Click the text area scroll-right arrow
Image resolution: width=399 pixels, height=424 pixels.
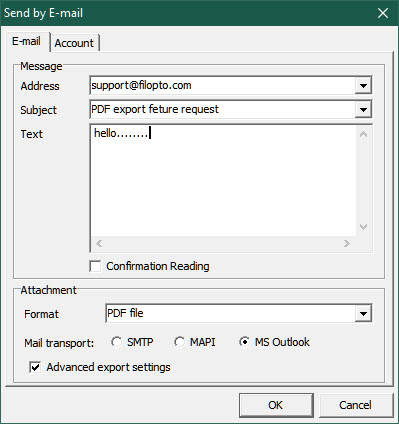[x=347, y=244]
